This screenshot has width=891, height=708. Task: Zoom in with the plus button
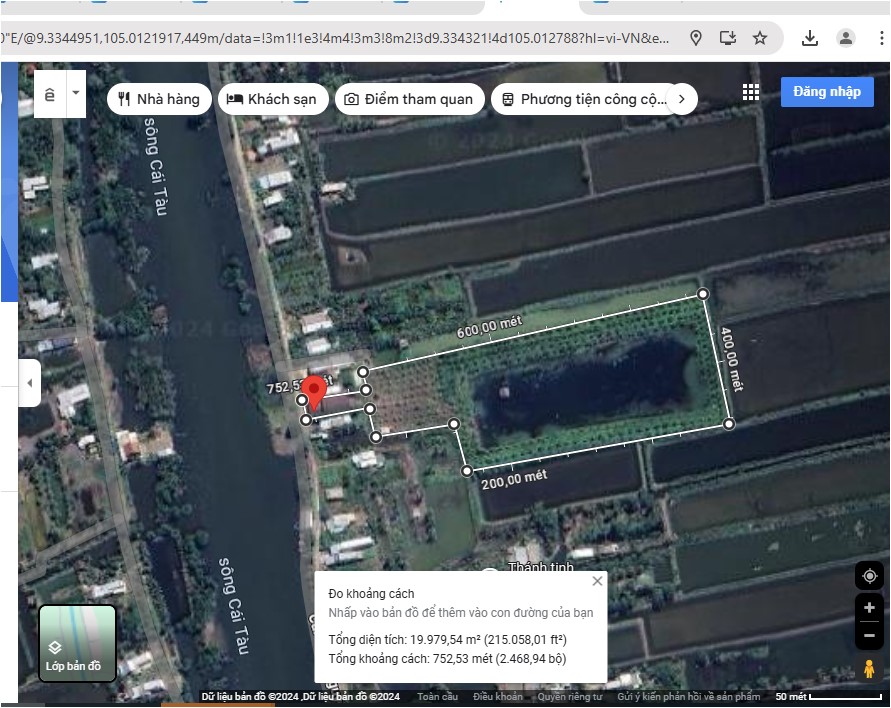pyautogui.click(x=869, y=608)
